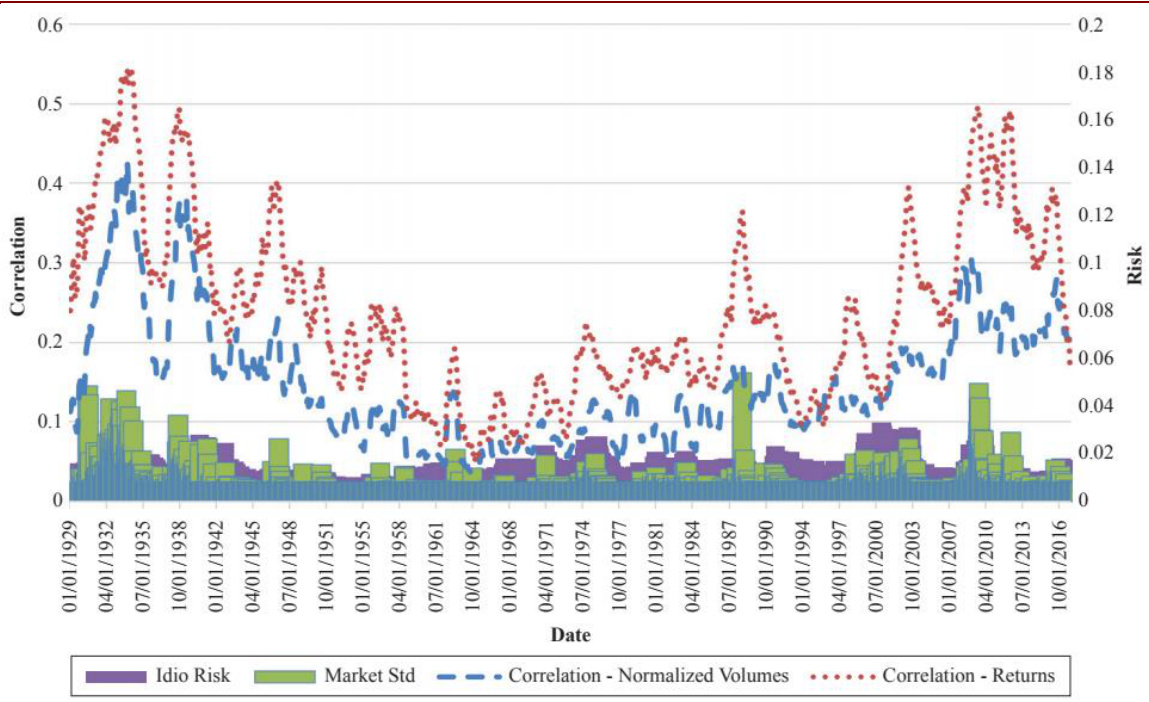Viewport: 1149px width, 702px height.
Task: Toggle the "Correlation - Returns" legend entry
Action: [968, 676]
